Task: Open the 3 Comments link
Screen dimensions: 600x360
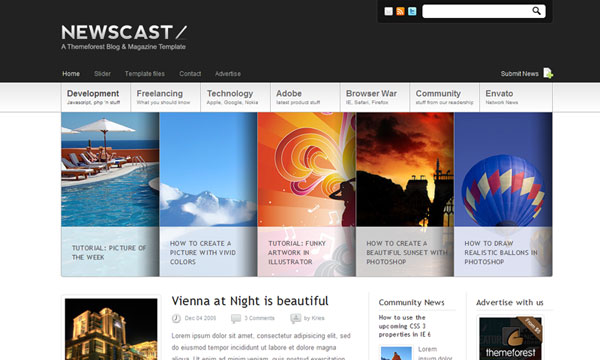Action: click(259, 318)
